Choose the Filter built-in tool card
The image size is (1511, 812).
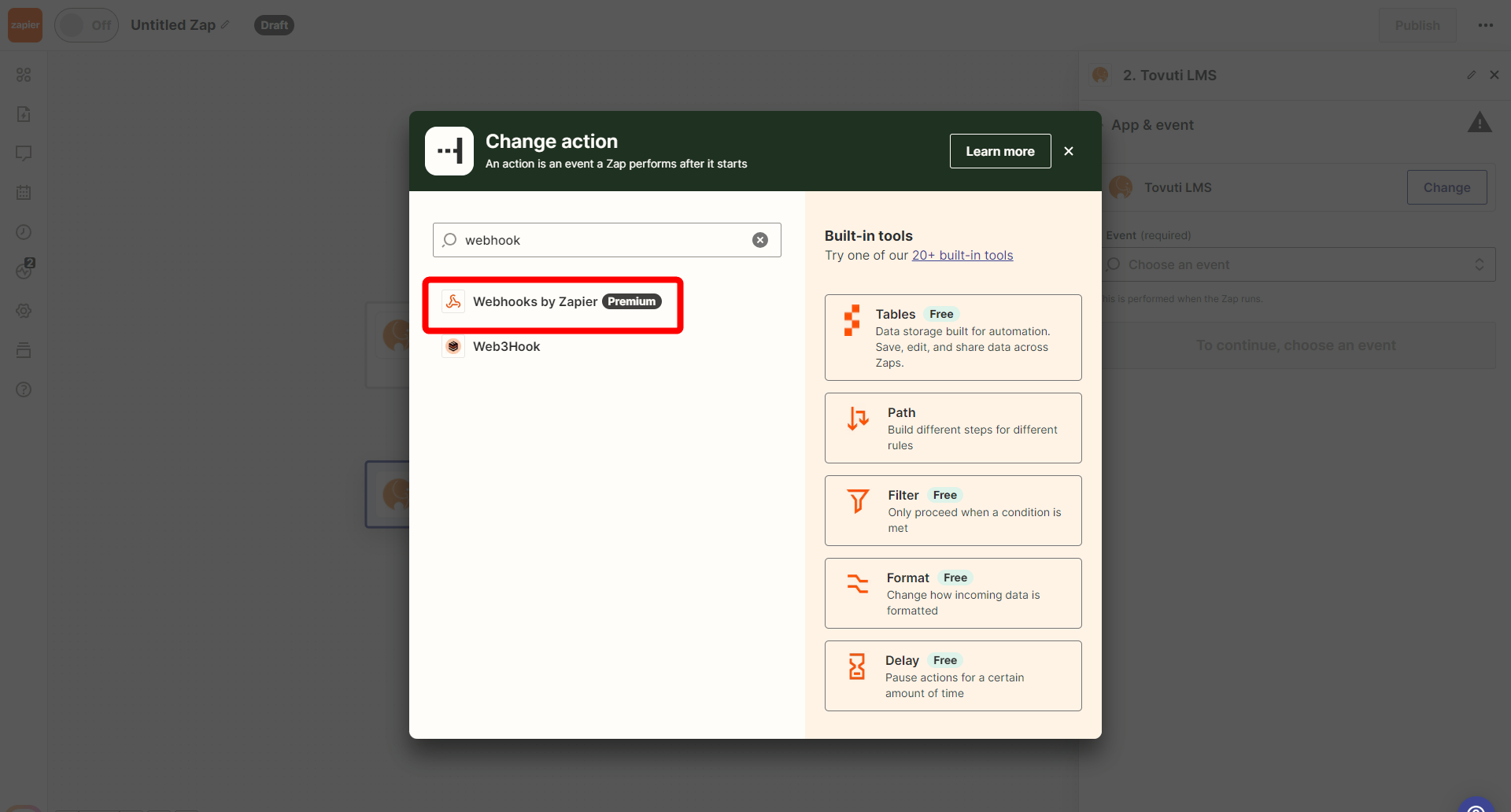click(x=953, y=511)
